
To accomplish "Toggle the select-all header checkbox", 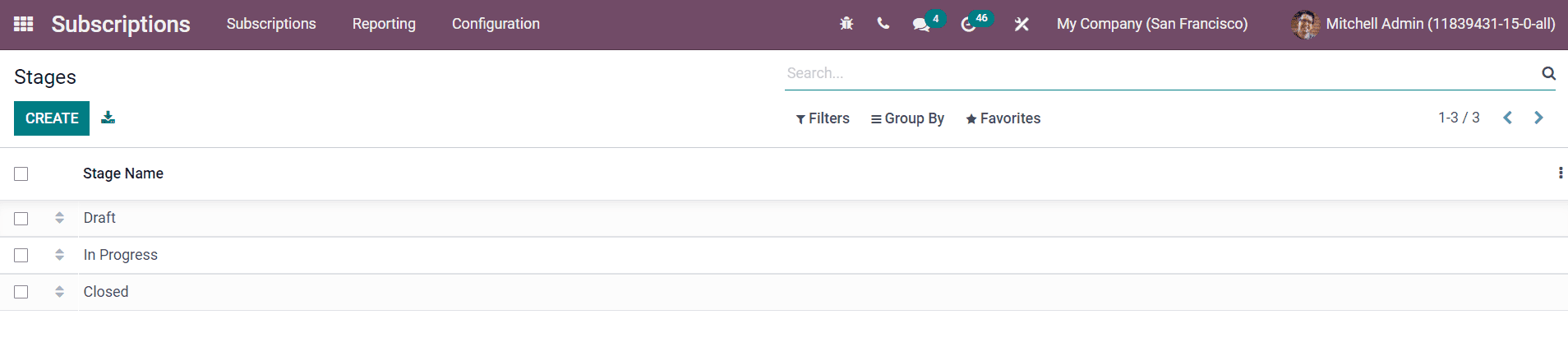I will (x=21, y=173).
